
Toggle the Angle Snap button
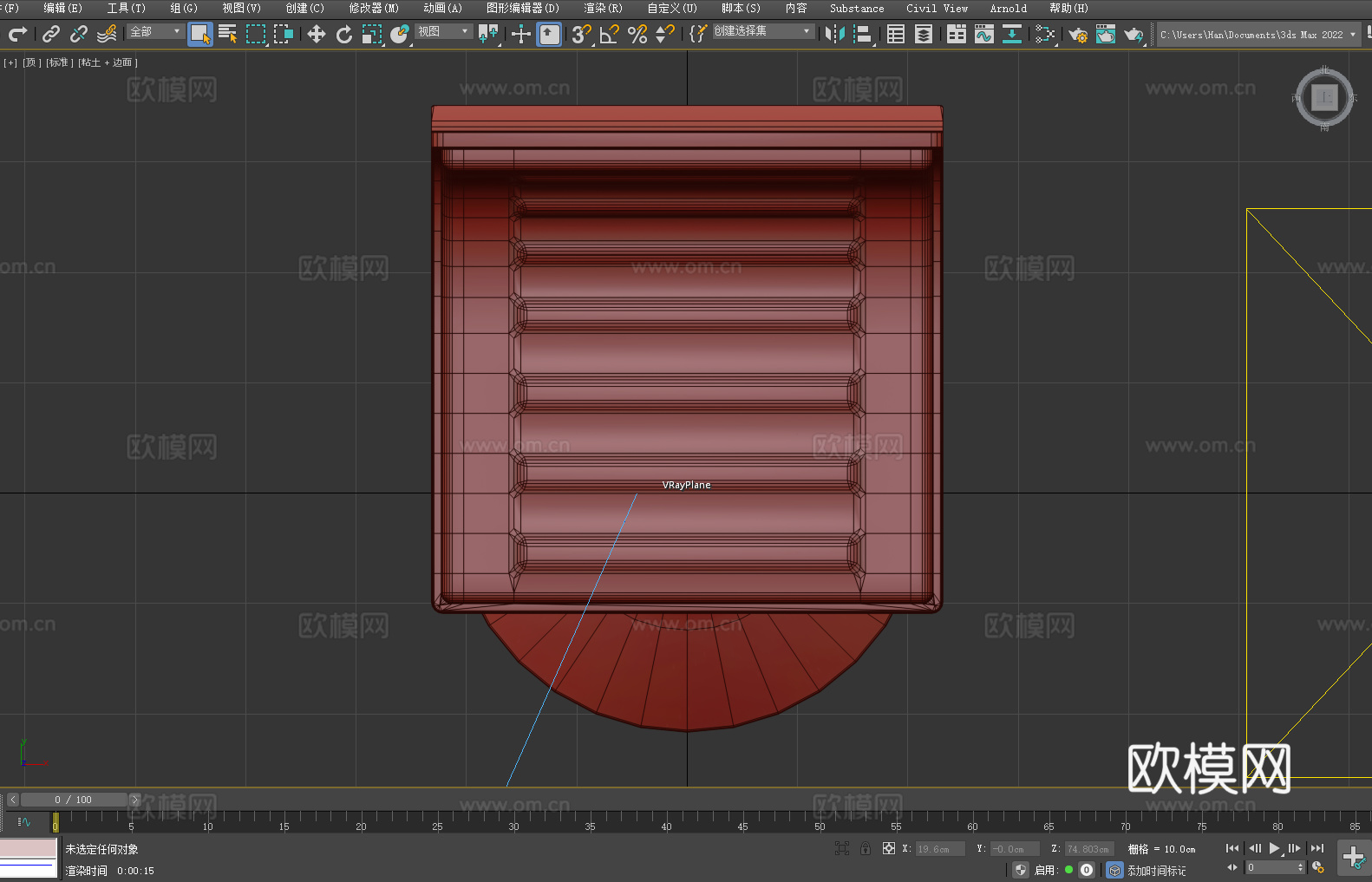610,34
